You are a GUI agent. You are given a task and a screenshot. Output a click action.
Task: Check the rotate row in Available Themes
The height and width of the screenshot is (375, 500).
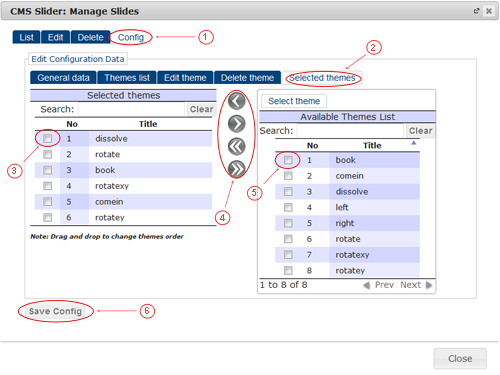pos(288,239)
